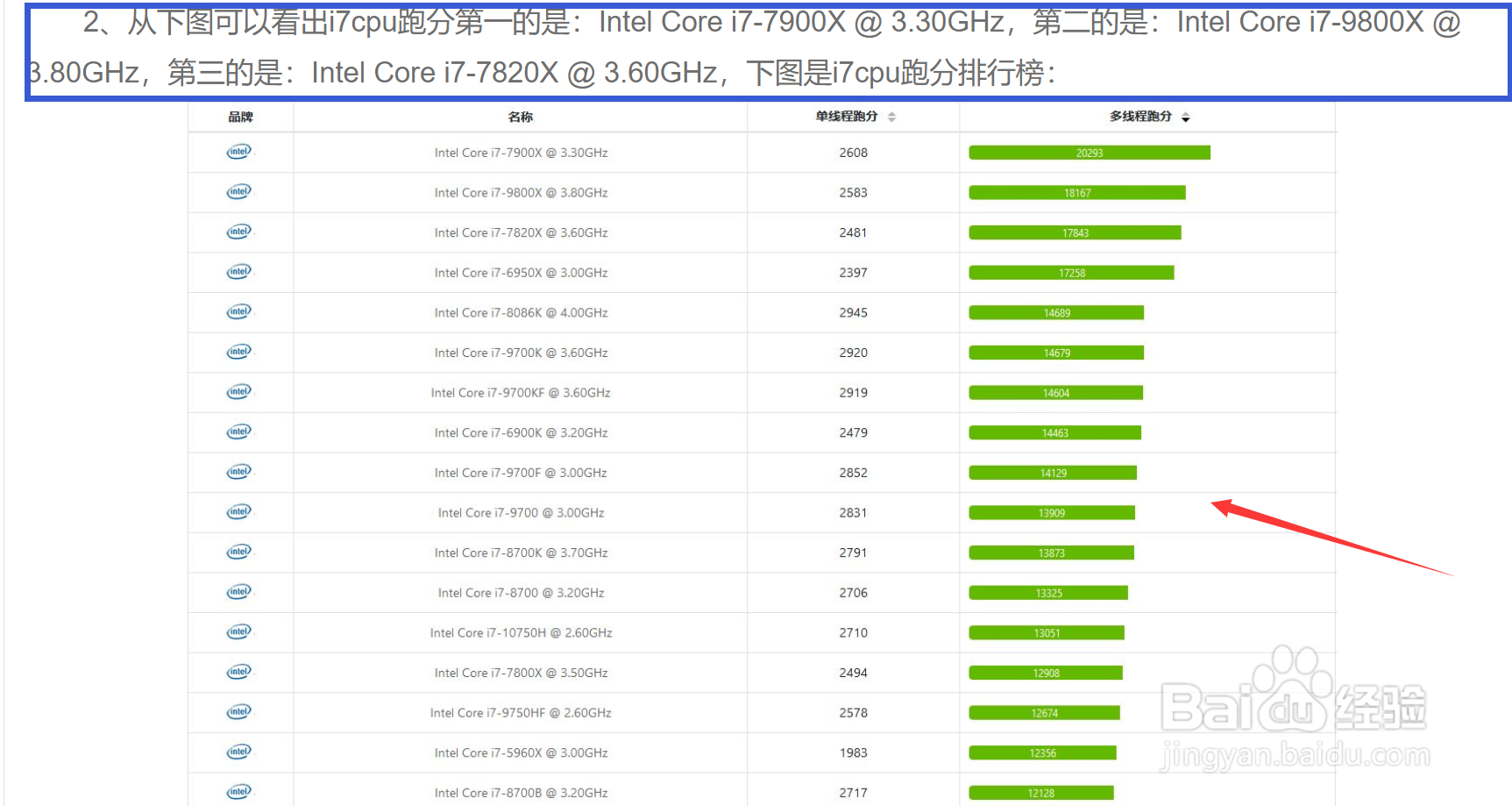
Task: Select Intel Core i7-9800X @ 3.80GHz name
Action: pos(521,193)
